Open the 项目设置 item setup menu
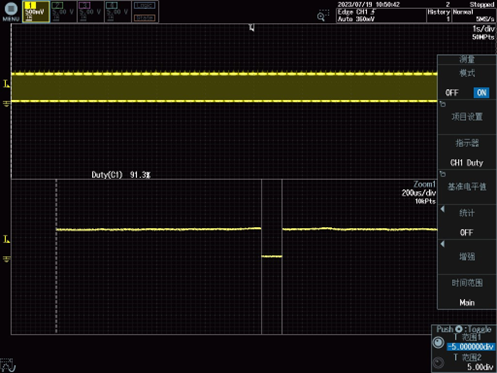The image size is (497, 373). pos(467,117)
